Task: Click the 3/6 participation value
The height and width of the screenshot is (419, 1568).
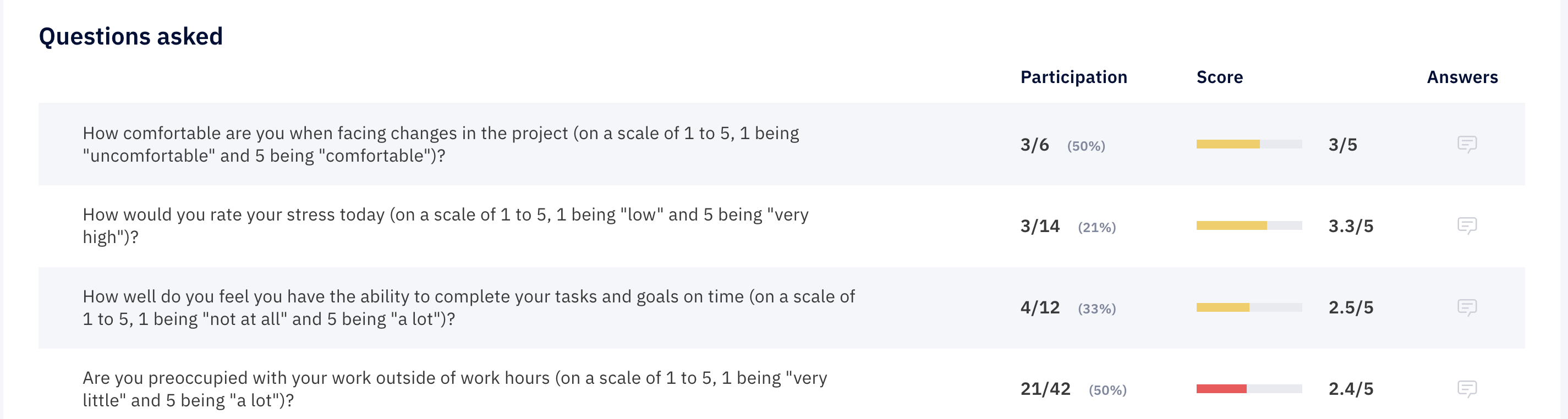Action: point(1035,145)
